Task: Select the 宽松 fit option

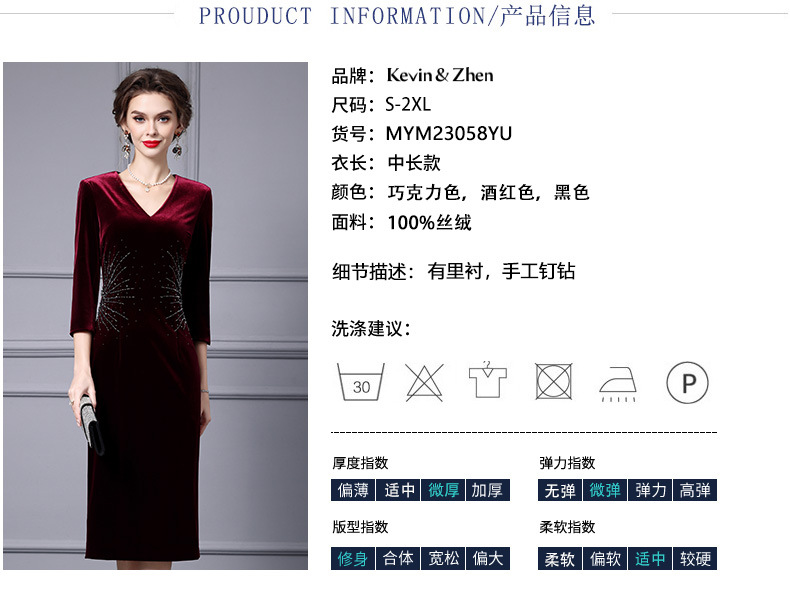Action: 443,558
